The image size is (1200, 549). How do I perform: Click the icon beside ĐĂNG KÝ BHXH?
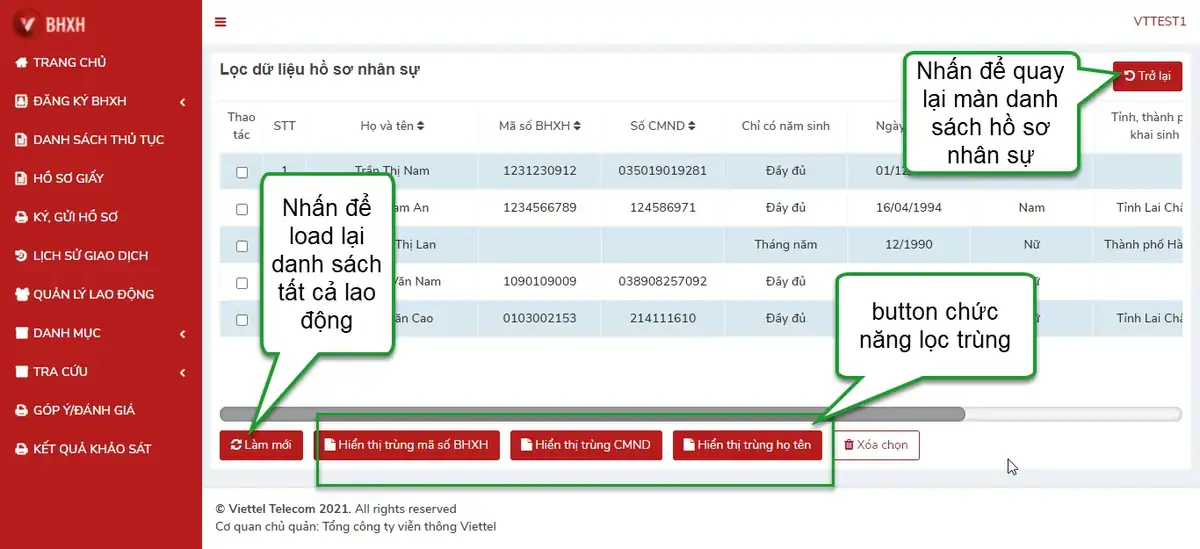coord(20,101)
